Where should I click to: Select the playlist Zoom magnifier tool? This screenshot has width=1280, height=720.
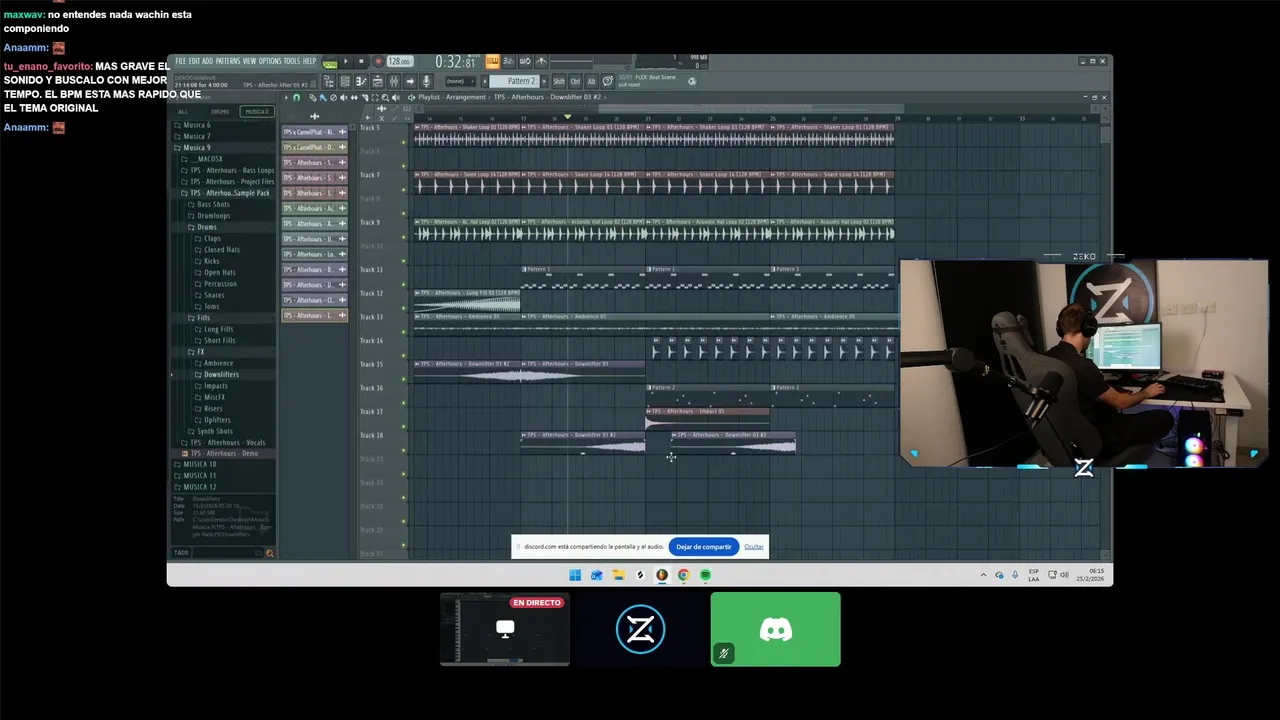point(385,97)
